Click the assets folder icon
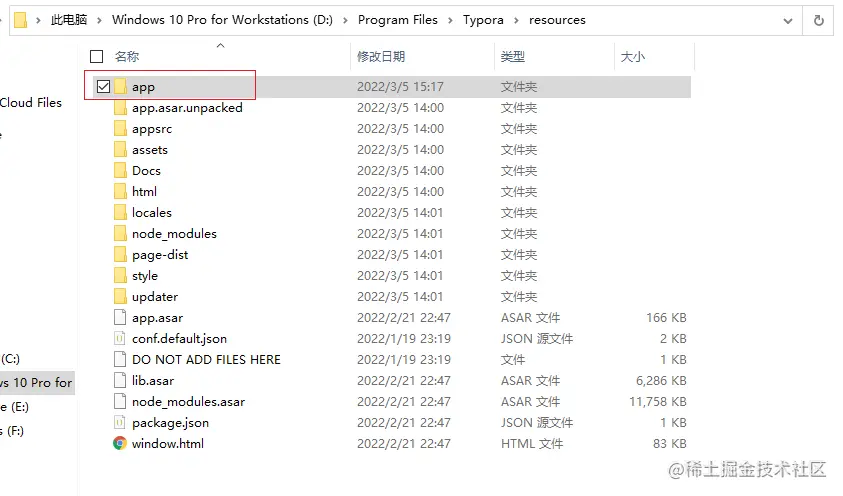 point(120,149)
